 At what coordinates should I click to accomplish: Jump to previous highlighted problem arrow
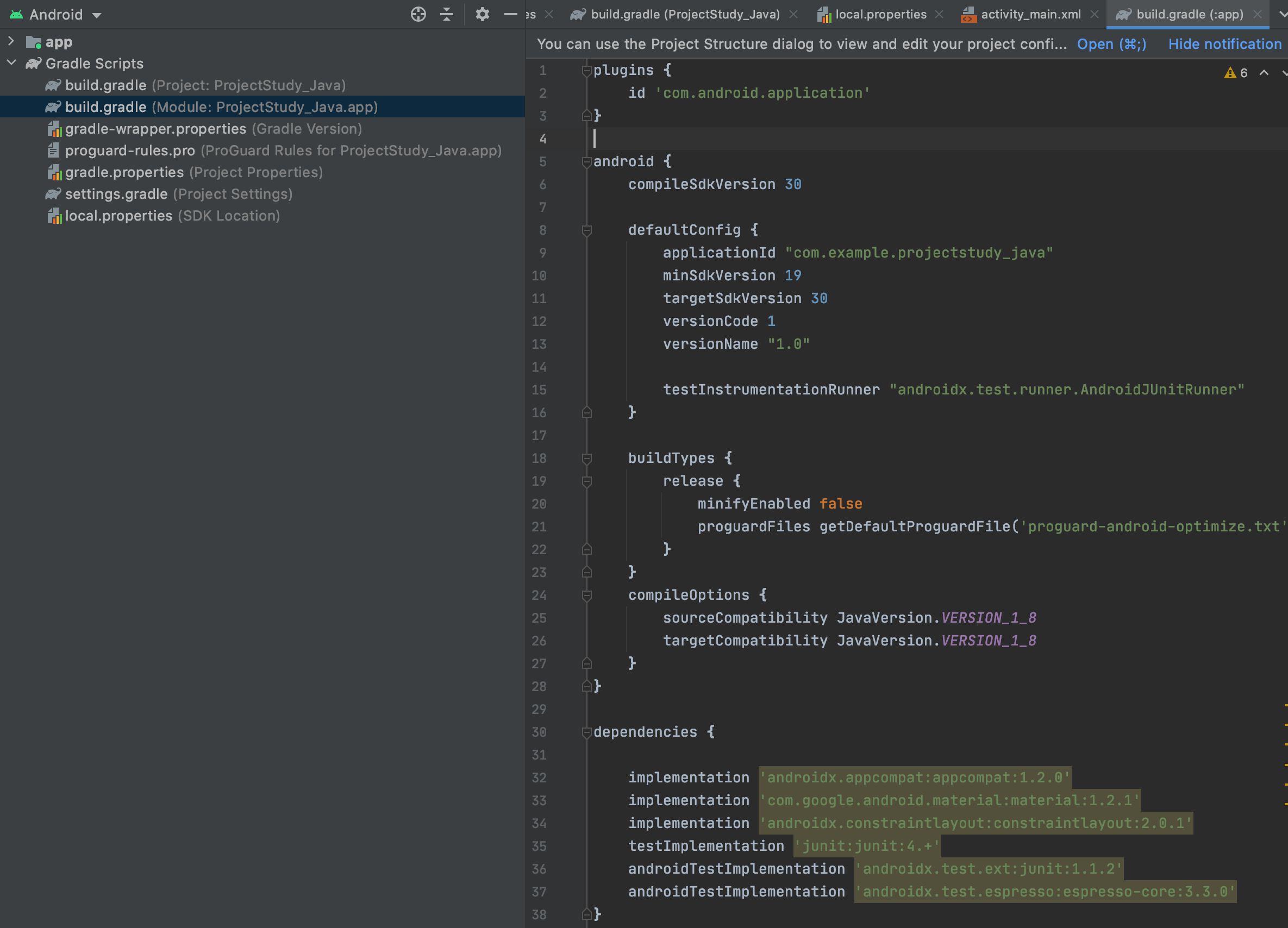1264,73
